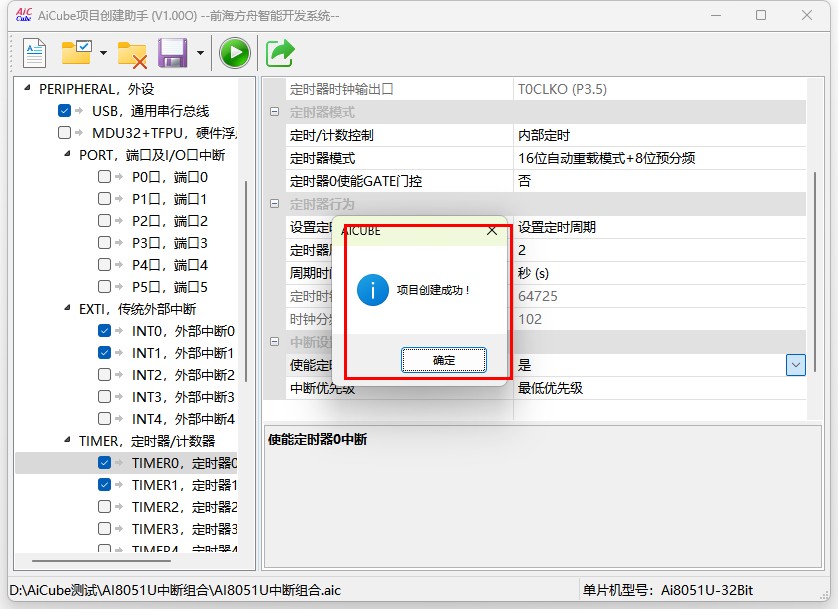838x609 pixels.
Task: Click the T0CLKO (P3.5) value cell
Action: tap(660, 89)
